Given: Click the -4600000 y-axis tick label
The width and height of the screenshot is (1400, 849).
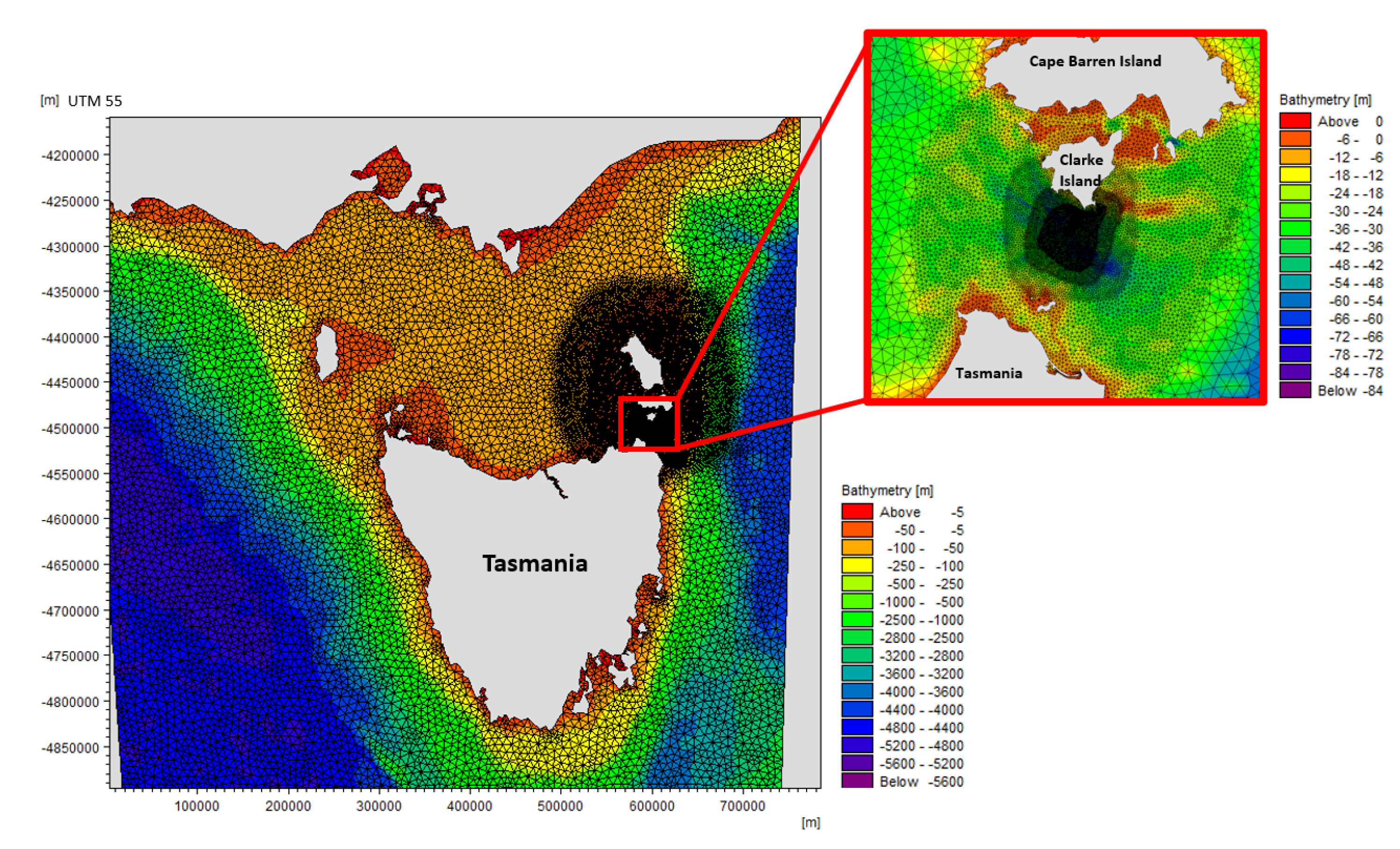Looking at the screenshot, I should point(70,520).
